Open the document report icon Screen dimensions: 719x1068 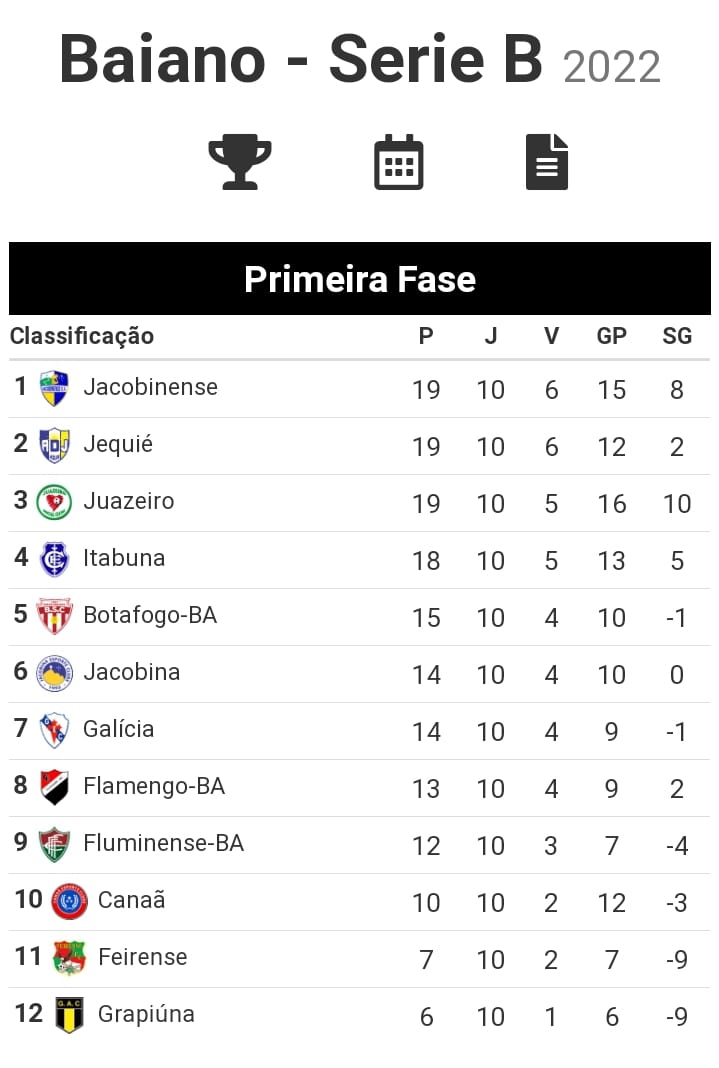[547, 162]
